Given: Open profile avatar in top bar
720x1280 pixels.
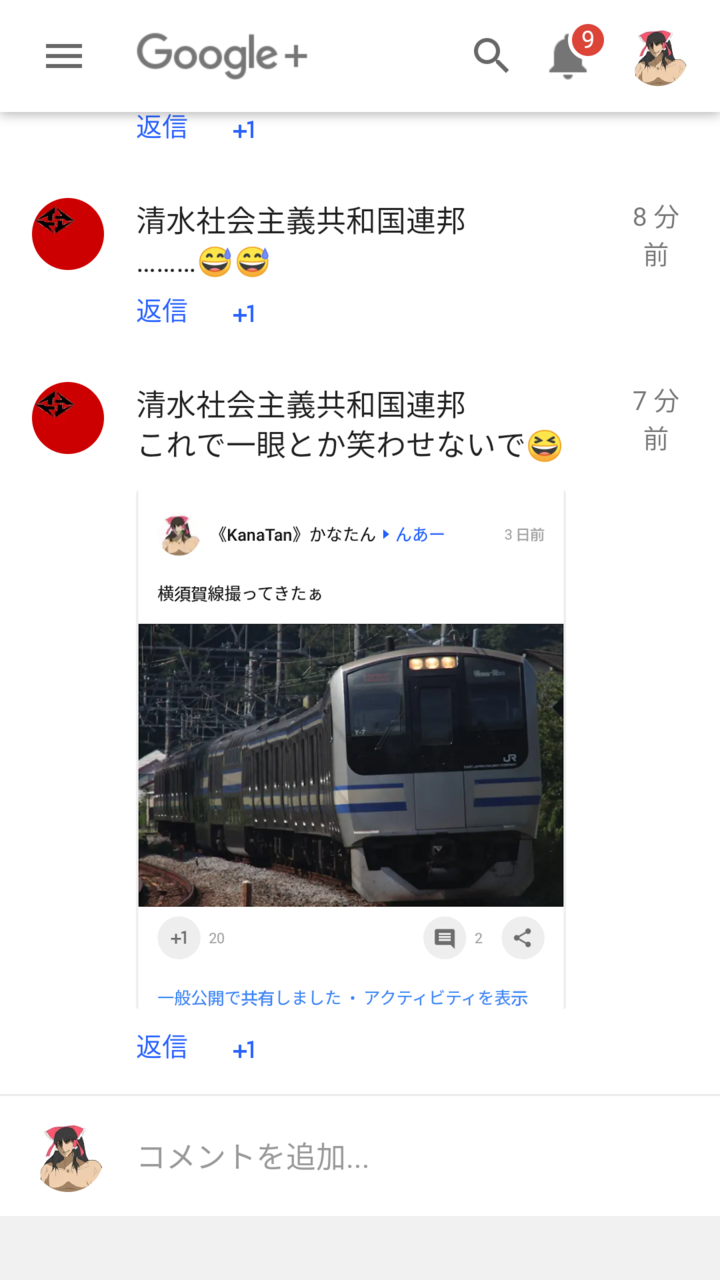Looking at the screenshot, I should [660, 57].
